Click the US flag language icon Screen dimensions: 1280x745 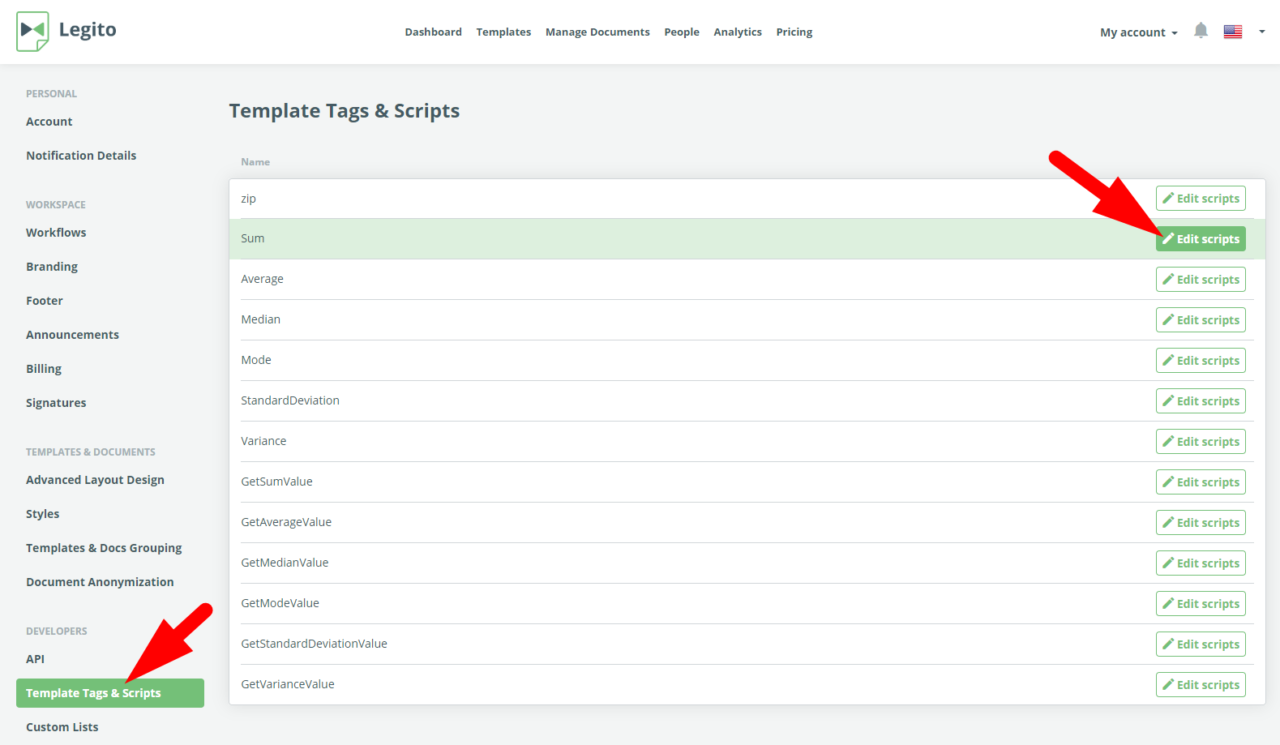1232,31
